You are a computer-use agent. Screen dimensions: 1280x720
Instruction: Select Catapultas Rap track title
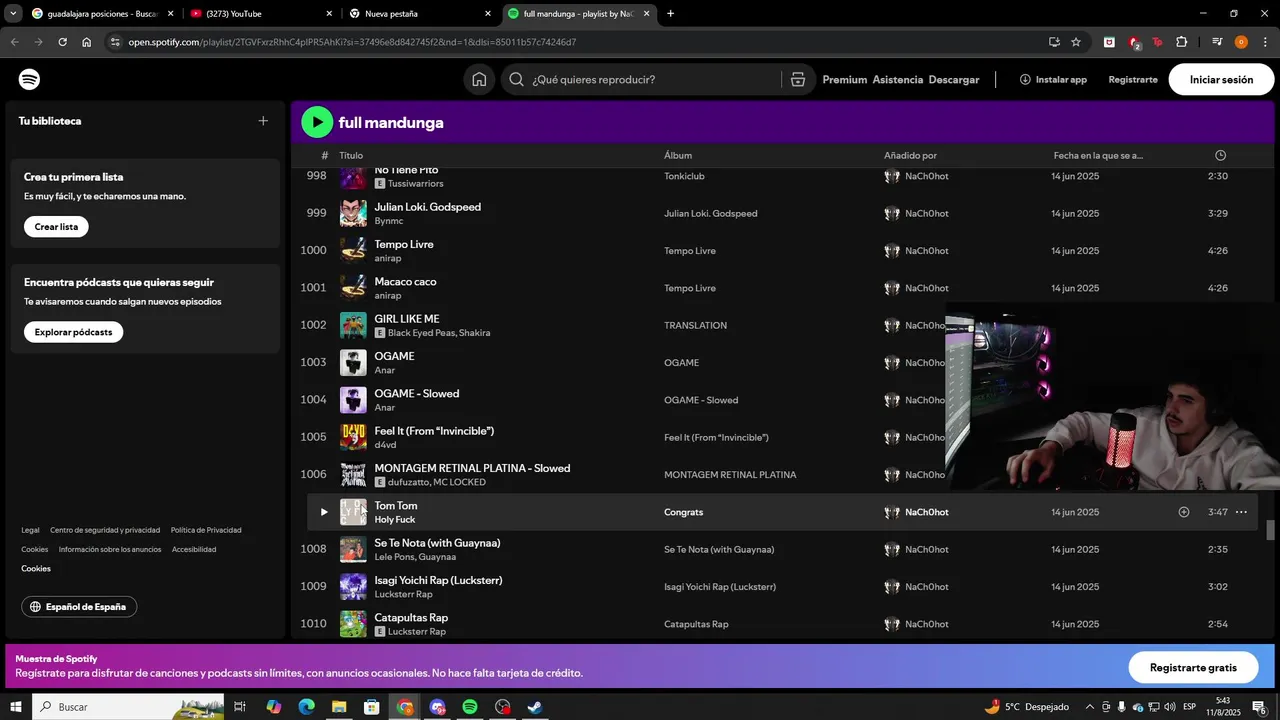click(x=411, y=618)
